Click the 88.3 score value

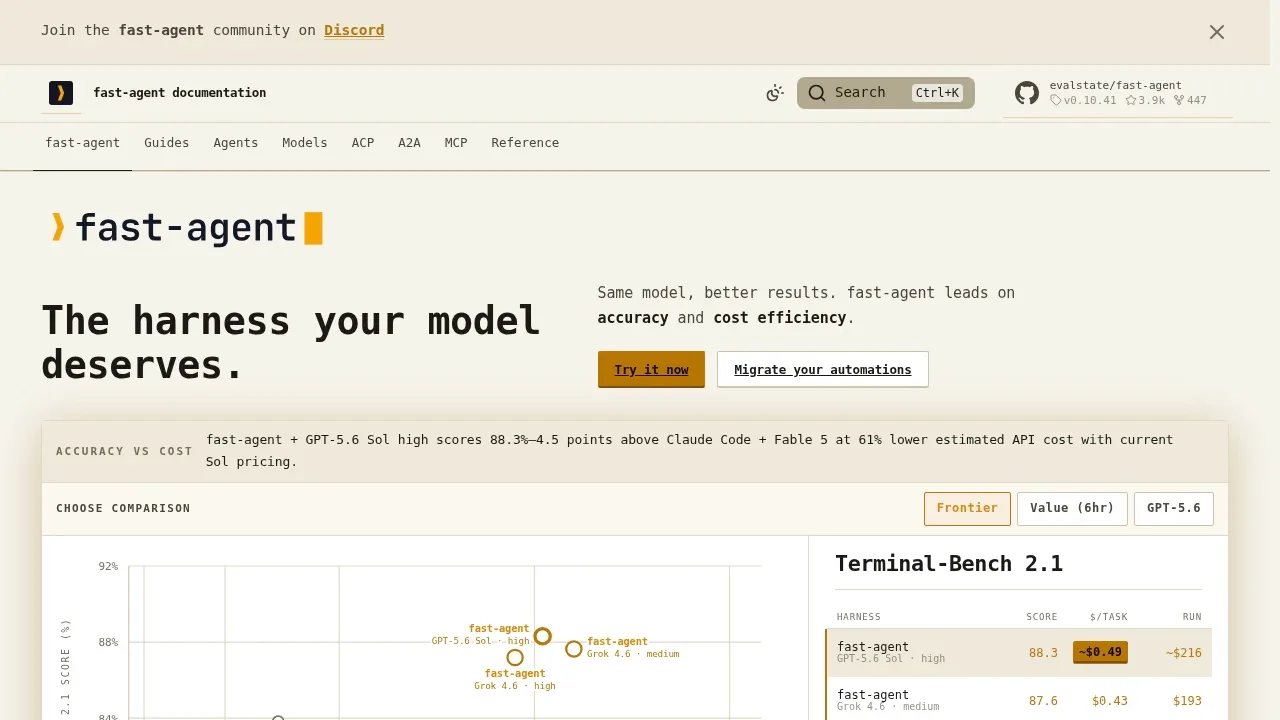1043,653
